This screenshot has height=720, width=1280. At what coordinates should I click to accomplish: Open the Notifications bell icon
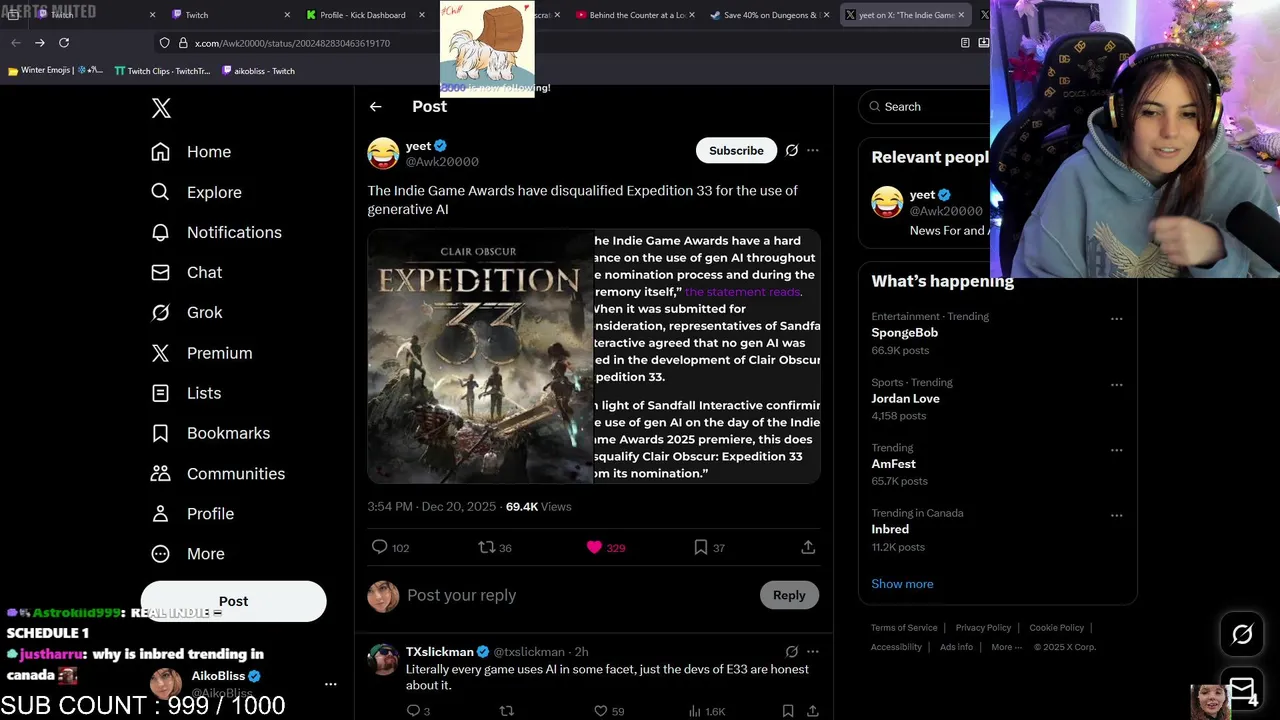(160, 232)
